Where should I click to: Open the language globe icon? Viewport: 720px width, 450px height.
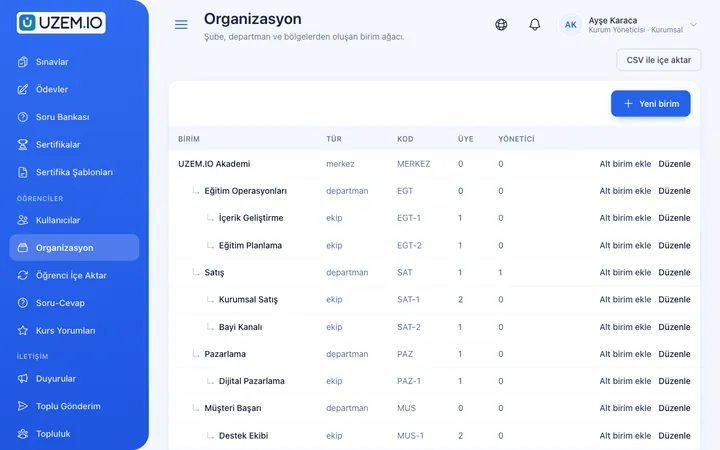pos(501,24)
